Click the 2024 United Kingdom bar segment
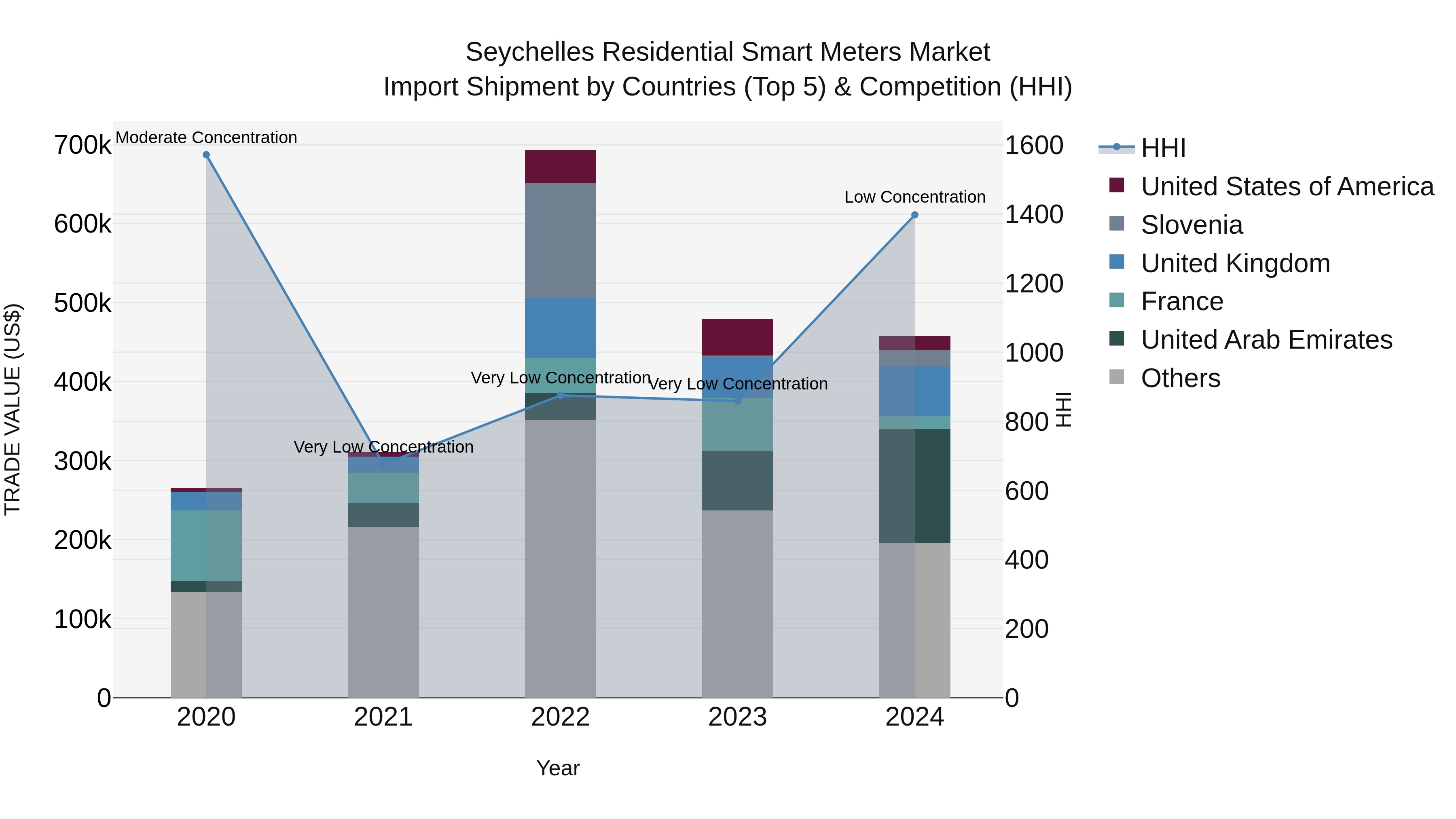Viewport: 1456px width, 819px height. pos(915,392)
